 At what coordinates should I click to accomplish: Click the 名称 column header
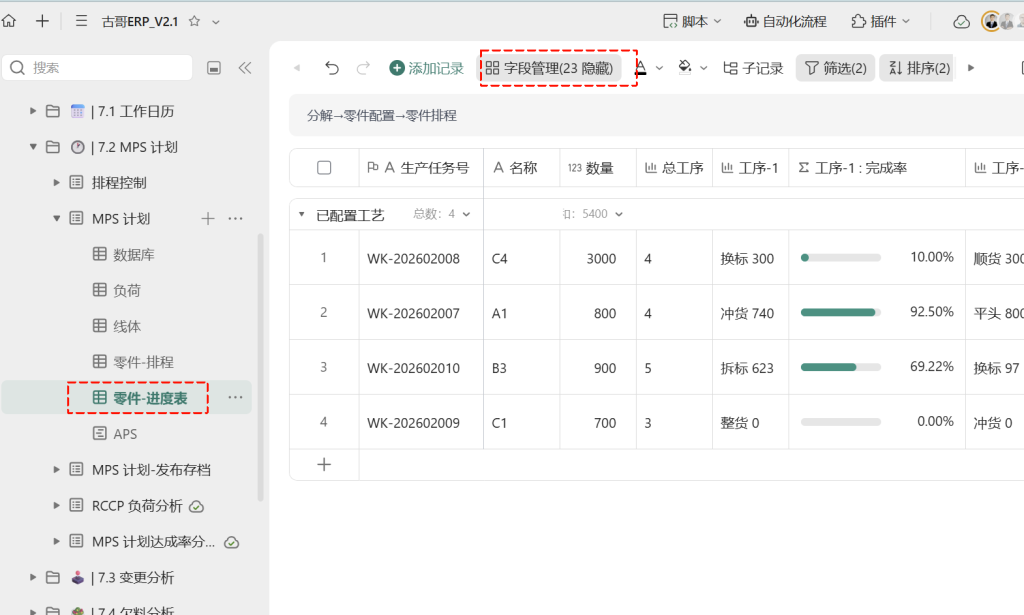tap(521, 168)
